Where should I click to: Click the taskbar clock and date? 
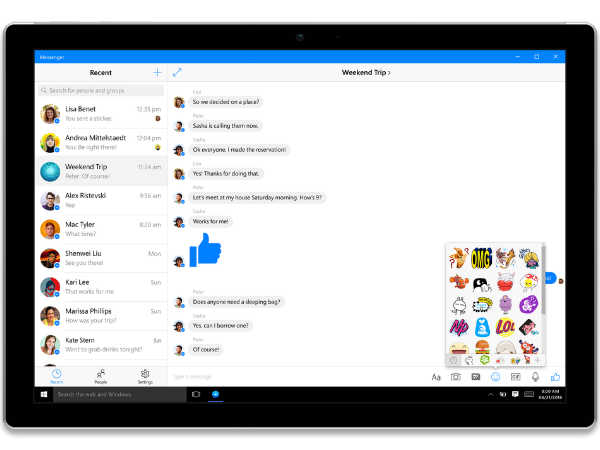click(550, 395)
